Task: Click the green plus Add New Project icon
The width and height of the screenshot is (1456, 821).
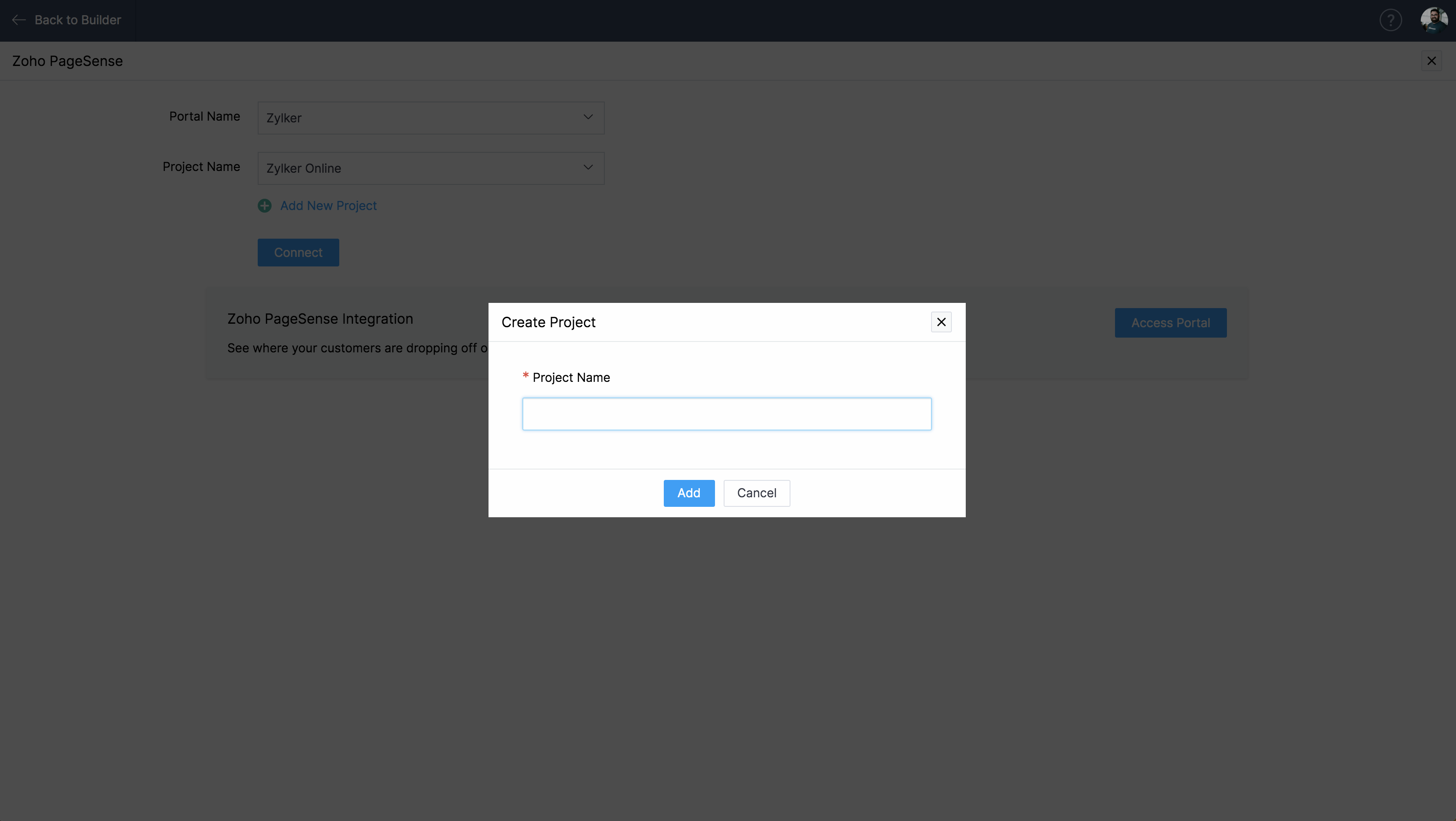Action: pos(265,206)
